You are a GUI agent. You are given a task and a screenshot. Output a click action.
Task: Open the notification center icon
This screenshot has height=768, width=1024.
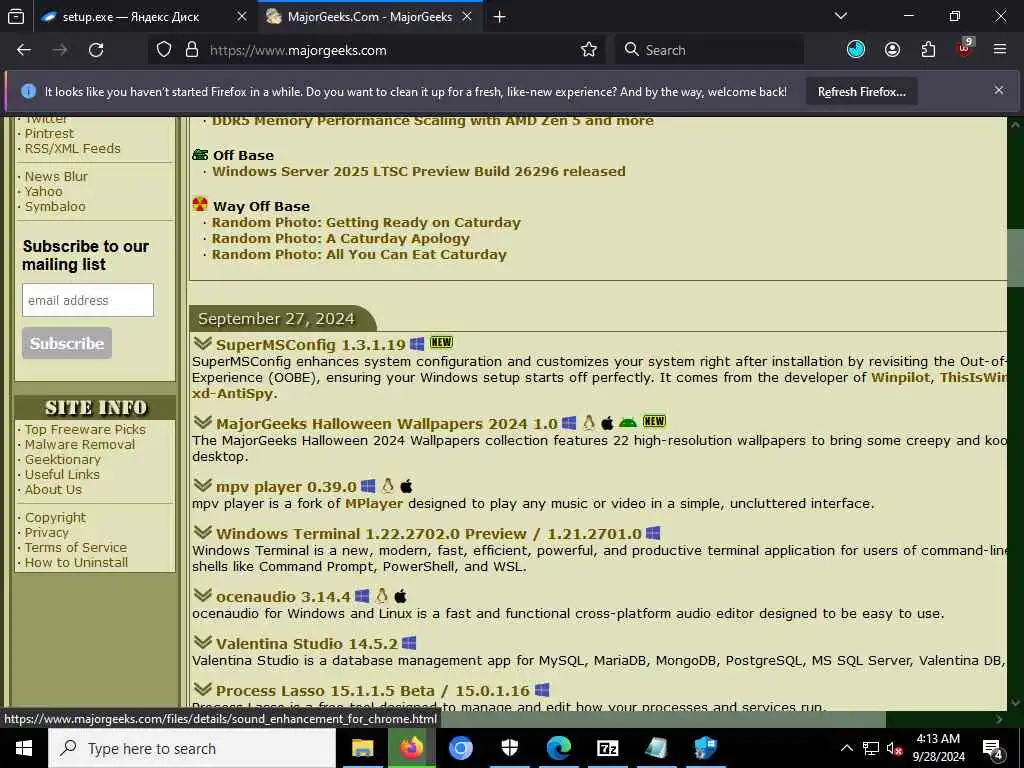[x=992, y=750]
